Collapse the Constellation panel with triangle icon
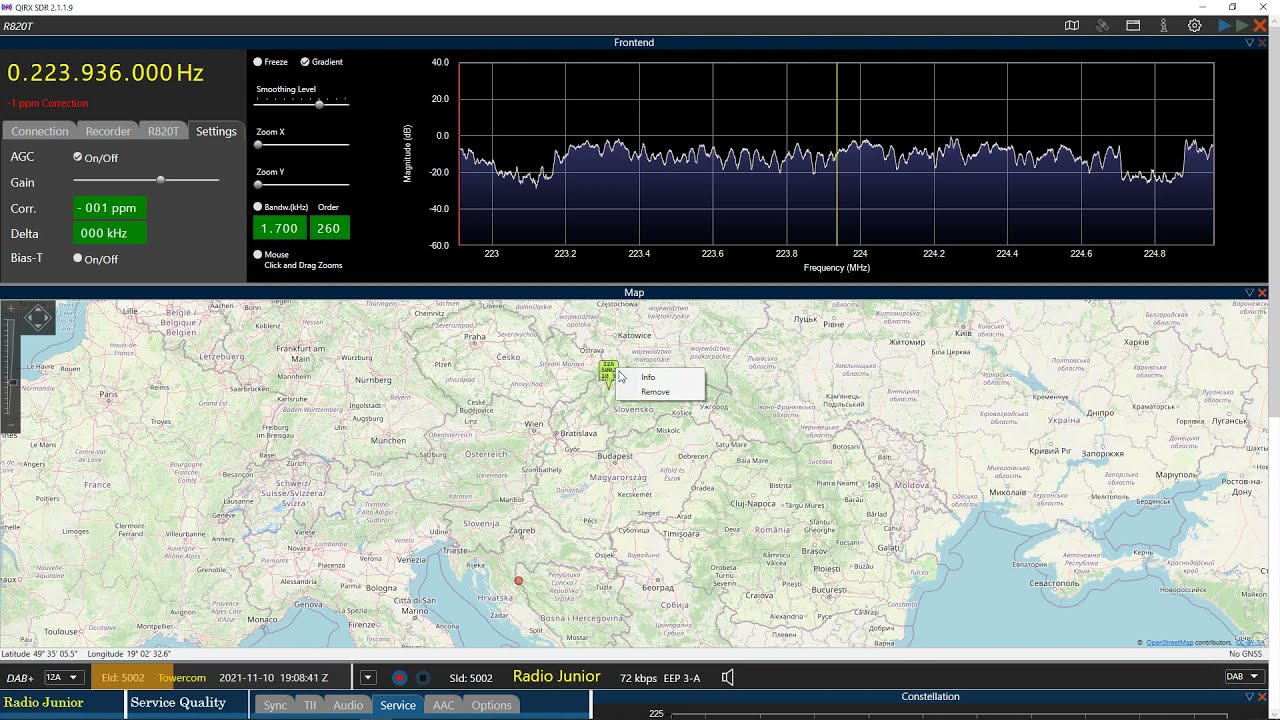Screen dimensions: 1280x720 coord(1249,696)
